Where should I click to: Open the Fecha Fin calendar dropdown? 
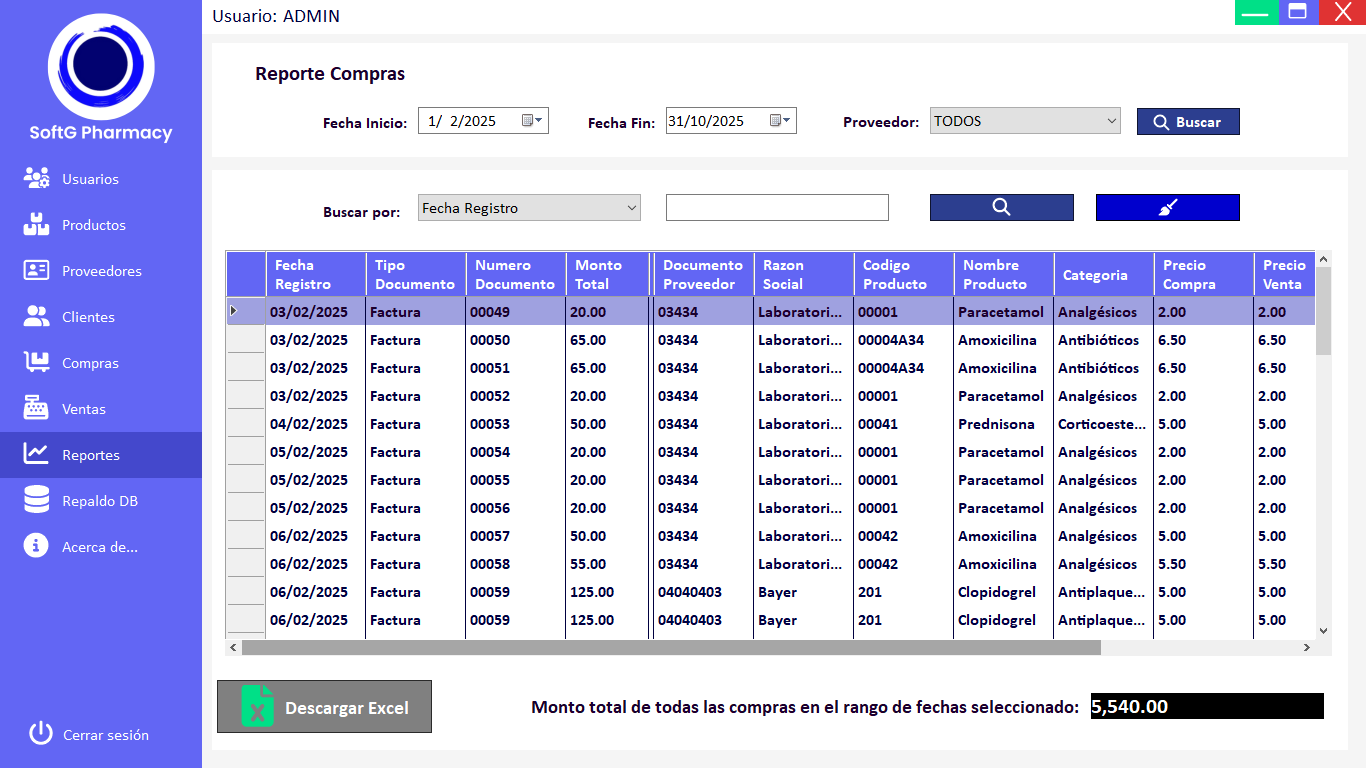coord(781,121)
